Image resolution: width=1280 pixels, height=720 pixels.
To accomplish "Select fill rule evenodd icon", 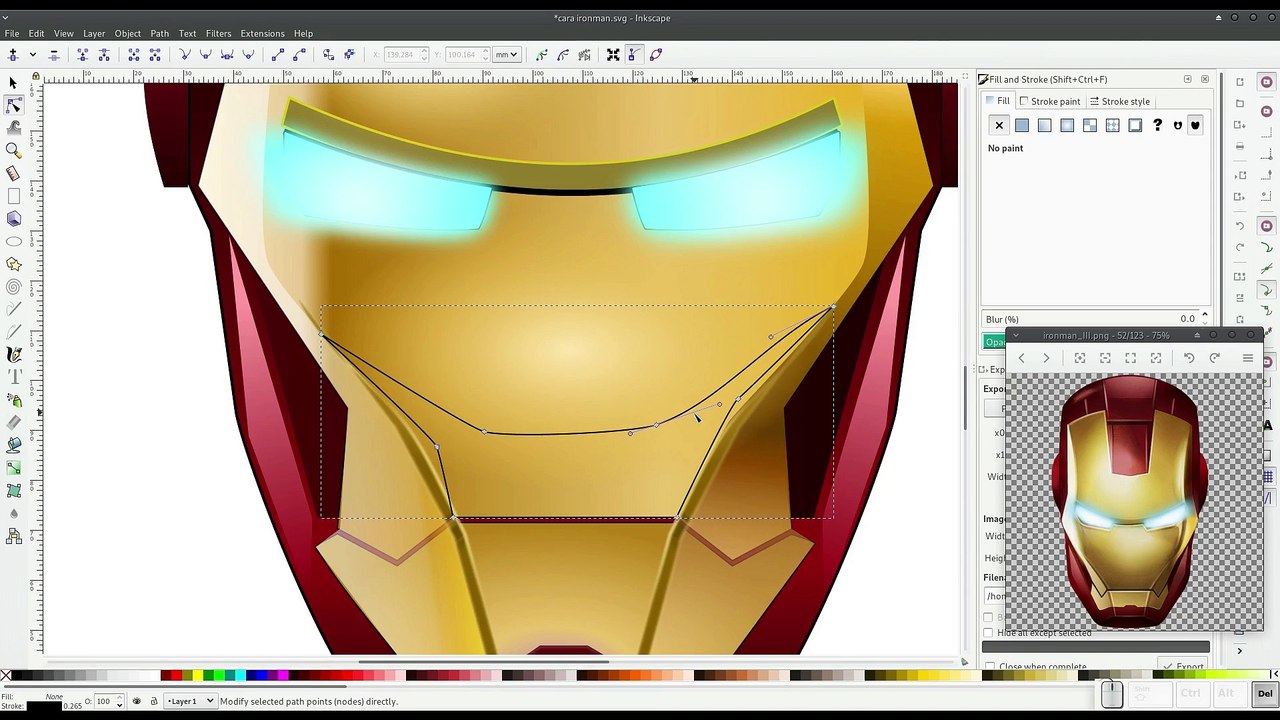I will (1178, 125).
